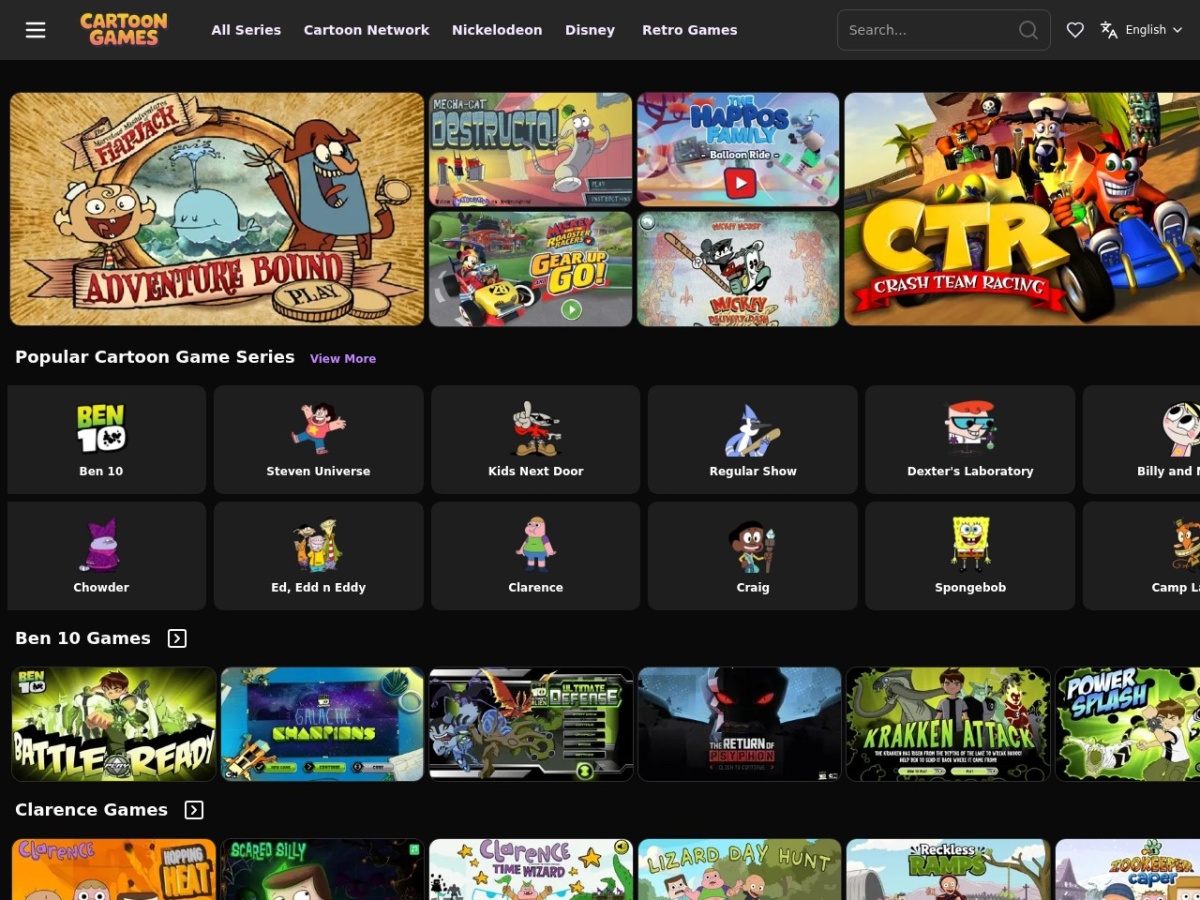
Task: Click the search magnifier icon
Action: pyautogui.click(x=1028, y=30)
